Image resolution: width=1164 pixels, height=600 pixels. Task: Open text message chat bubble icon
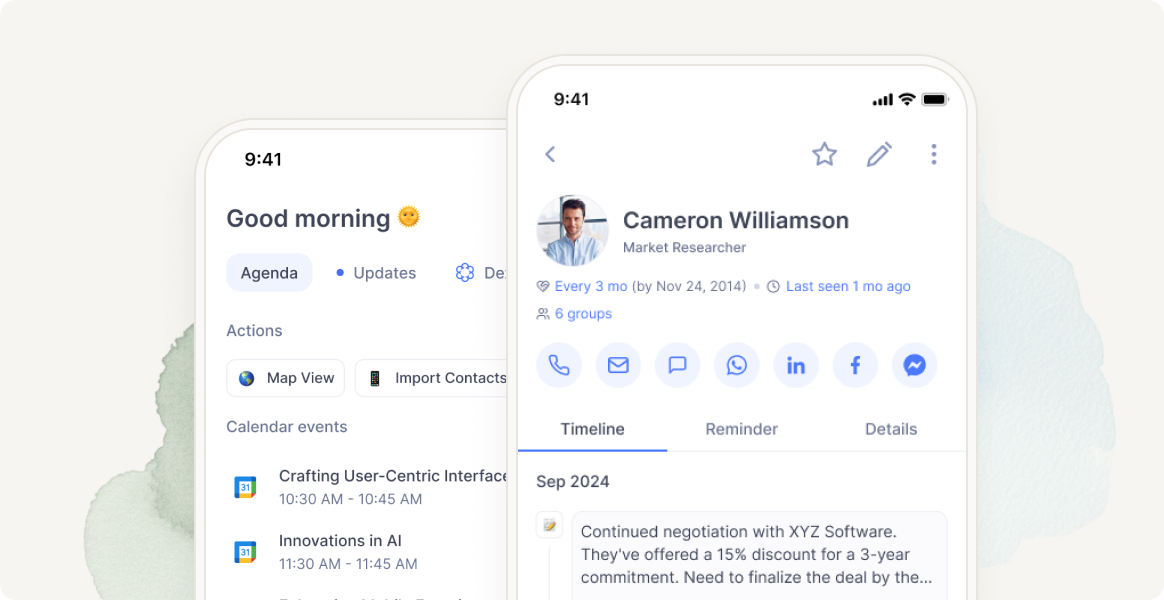click(677, 365)
